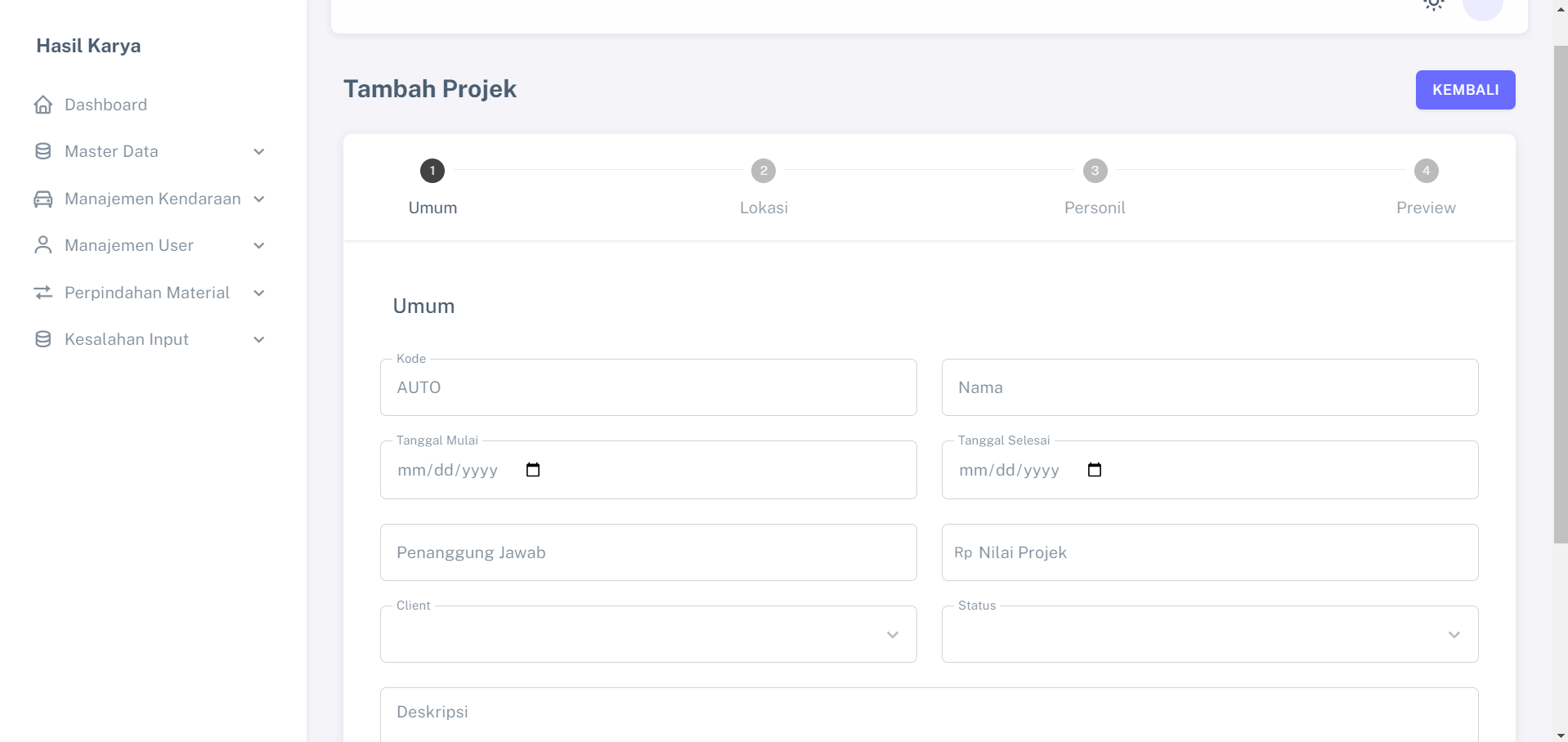
Task: Focus the Penanggung Jawab input field
Action: pyautogui.click(x=648, y=552)
